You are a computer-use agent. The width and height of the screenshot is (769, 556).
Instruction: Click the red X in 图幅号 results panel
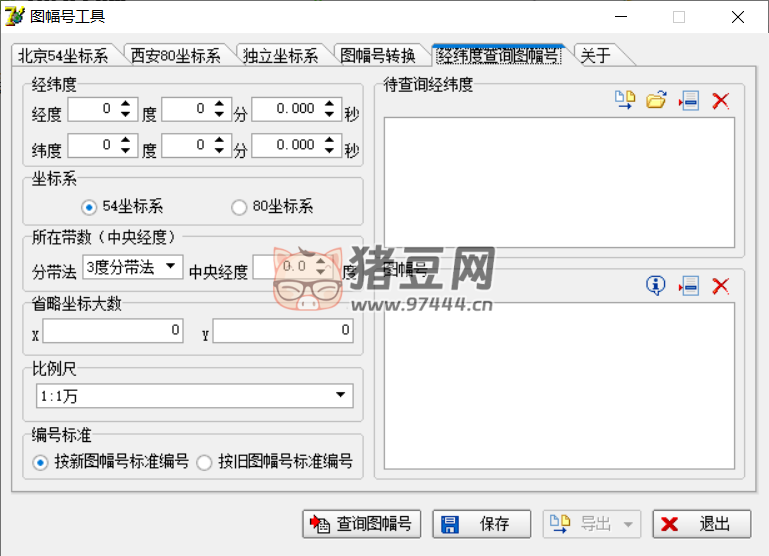click(x=720, y=286)
